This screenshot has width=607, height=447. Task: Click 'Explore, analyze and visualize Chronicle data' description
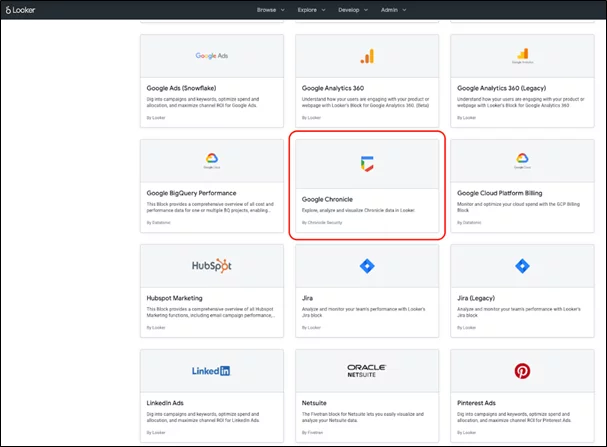[x=358, y=210]
